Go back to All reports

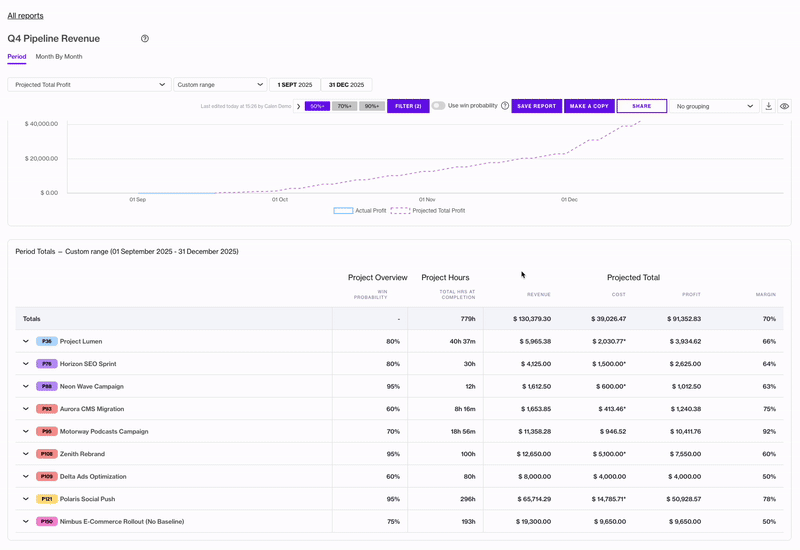[26, 16]
